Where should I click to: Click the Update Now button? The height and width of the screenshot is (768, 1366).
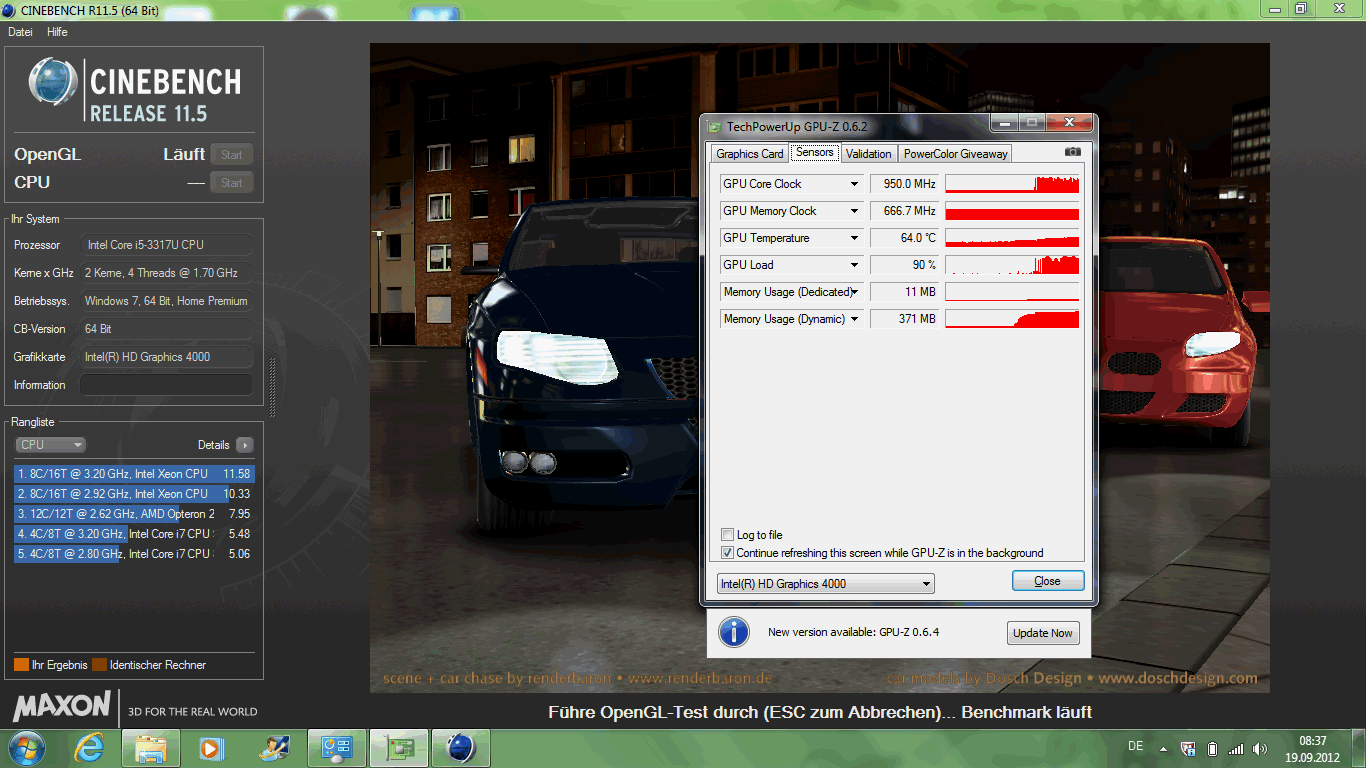click(1043, 633)
